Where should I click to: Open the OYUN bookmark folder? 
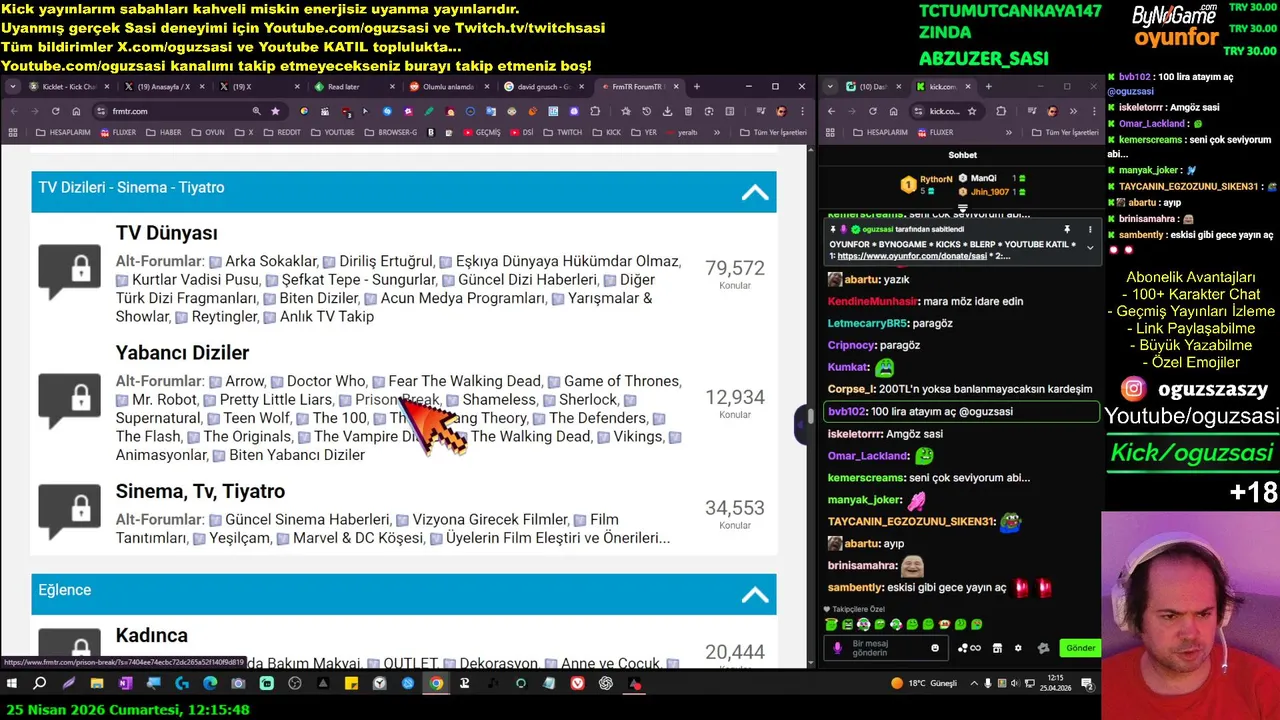(x=208, y=132)
